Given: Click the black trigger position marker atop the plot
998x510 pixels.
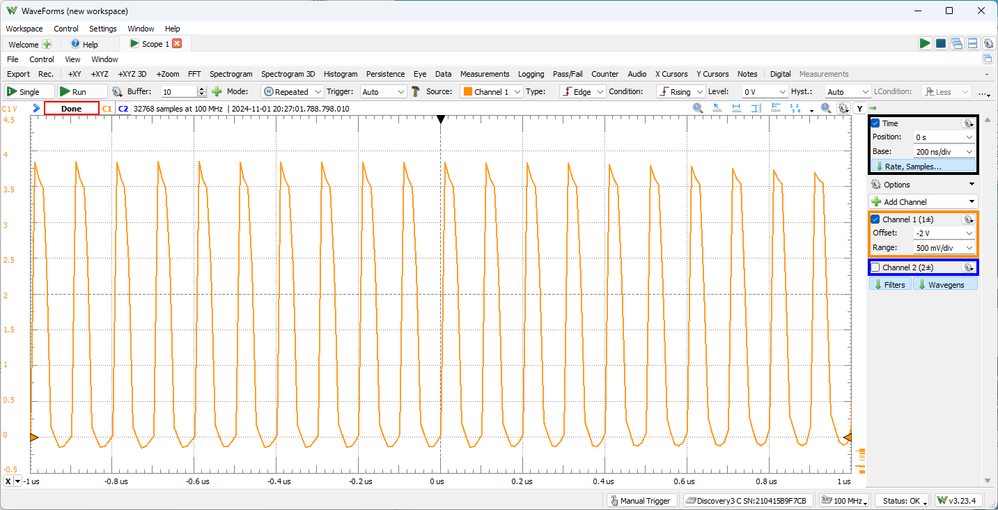Looking at the screenshot, I should click(x=440, y=119).
